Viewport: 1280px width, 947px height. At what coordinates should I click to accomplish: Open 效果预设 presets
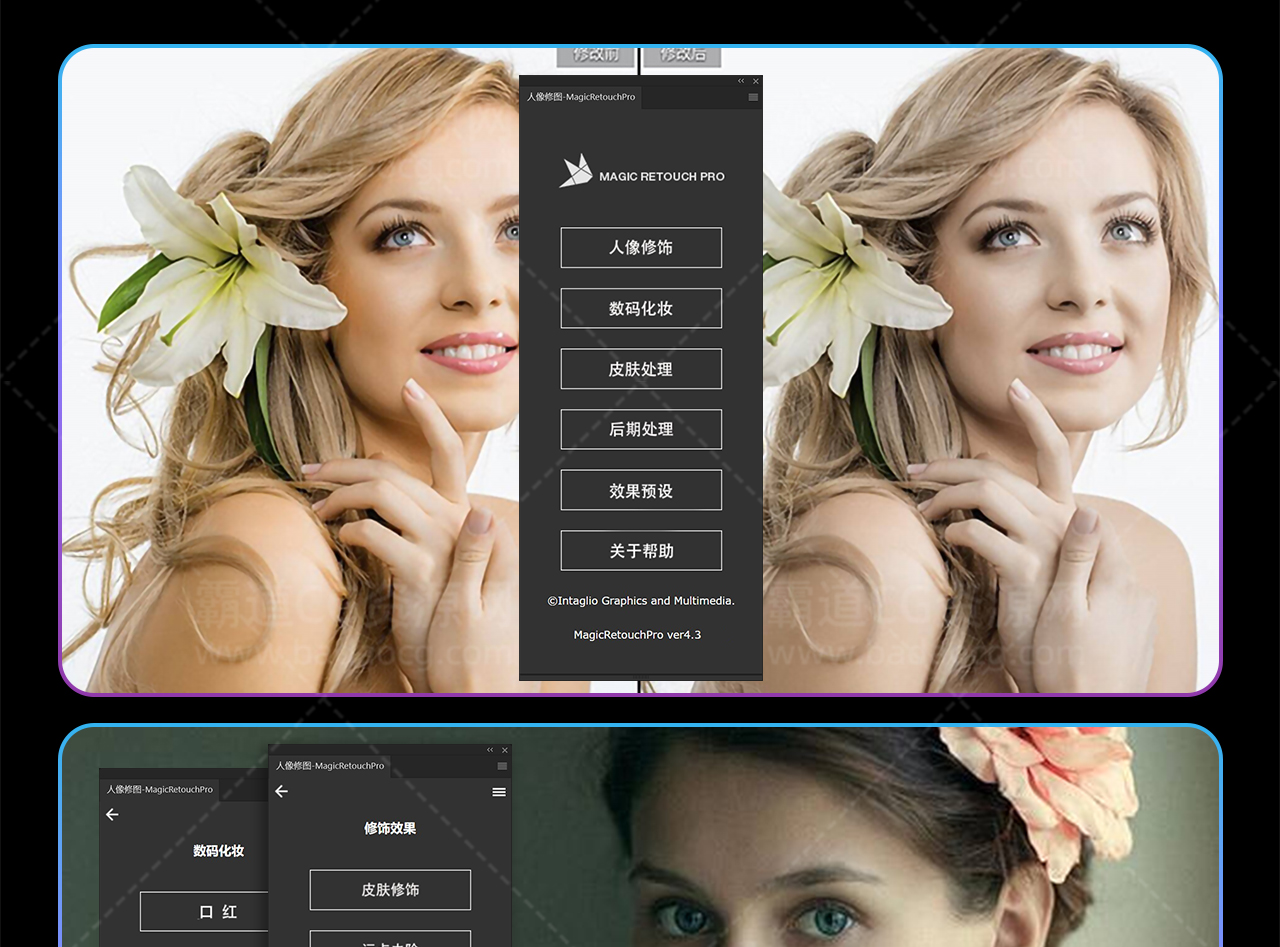click(641, 490)
